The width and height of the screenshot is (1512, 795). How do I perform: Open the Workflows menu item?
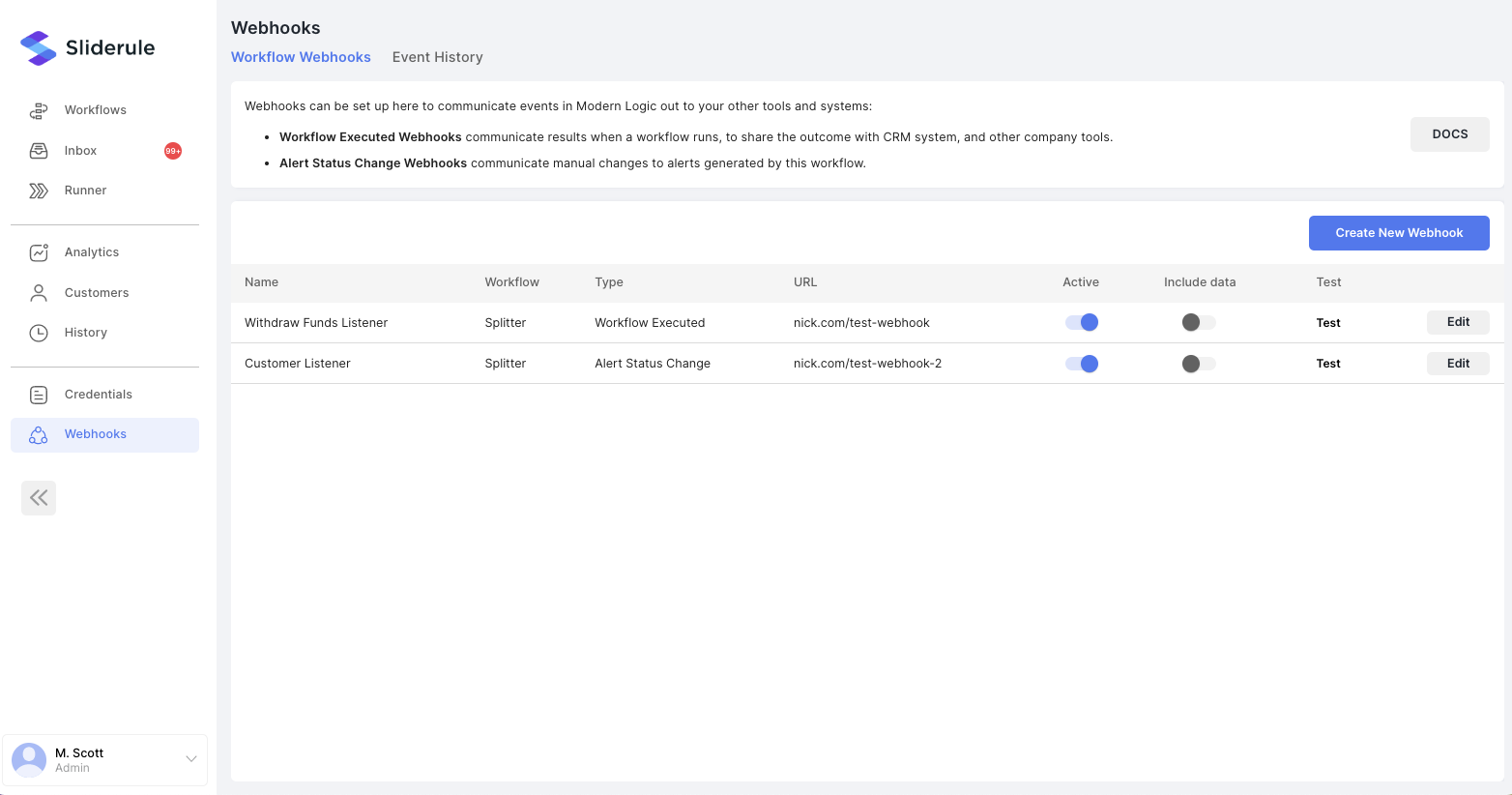tap(104, 110)
